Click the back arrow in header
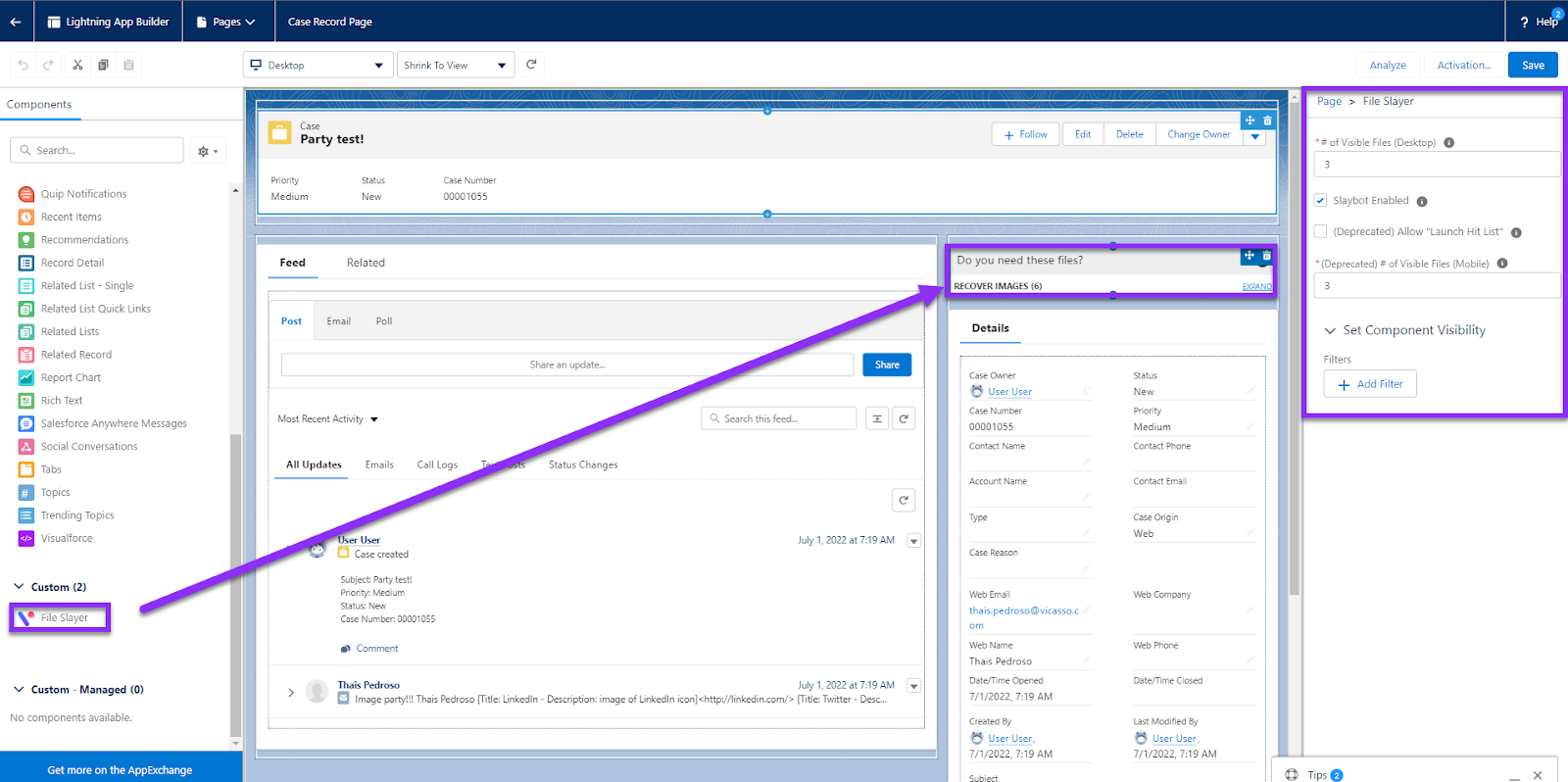This screenshot has width=1568, height=782. tap(16, 22)
